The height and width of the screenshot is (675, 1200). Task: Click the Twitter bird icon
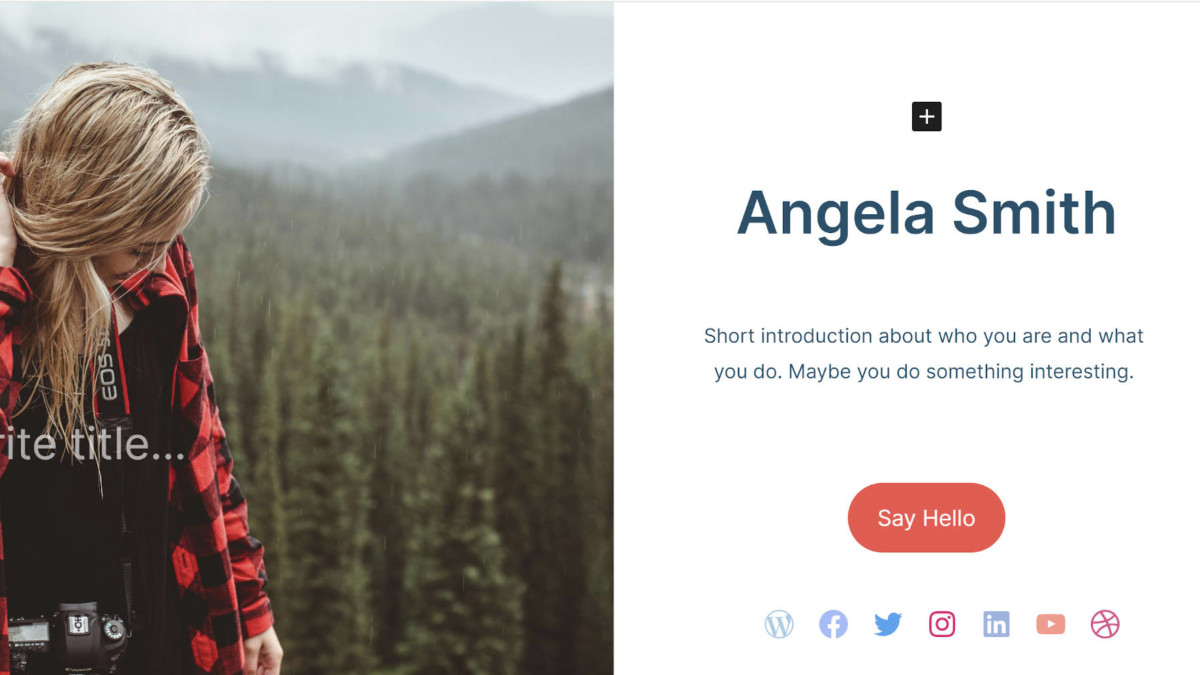point(888,624)
